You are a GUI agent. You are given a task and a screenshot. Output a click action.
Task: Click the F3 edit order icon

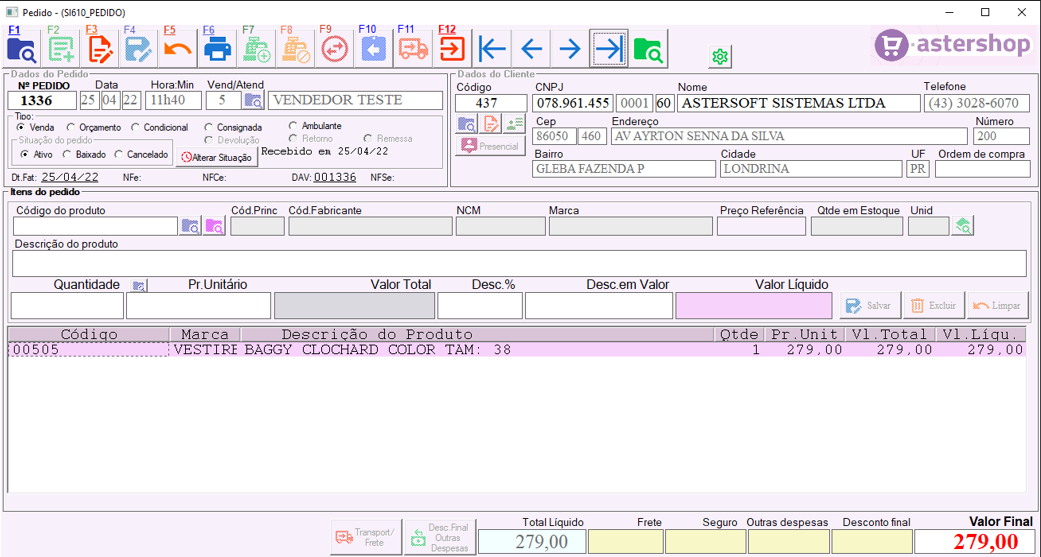[x=100, y=48]
